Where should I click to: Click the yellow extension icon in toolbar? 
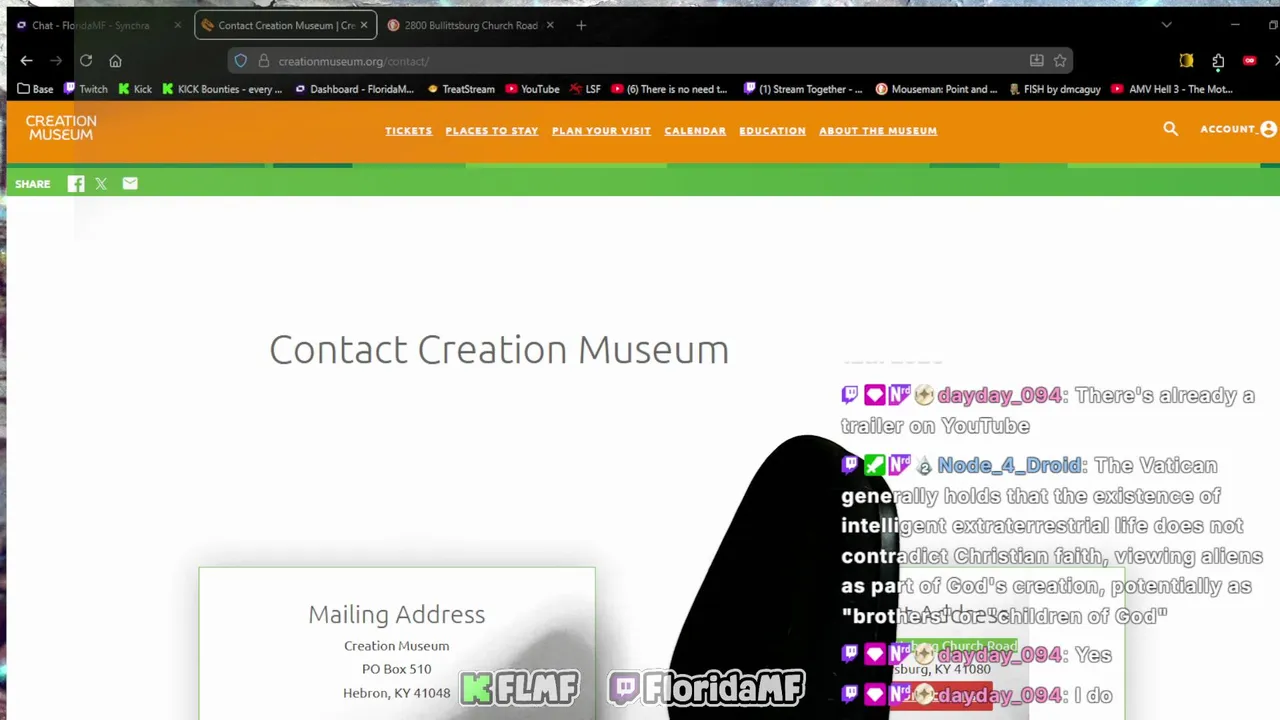[x=1186, y=61]
